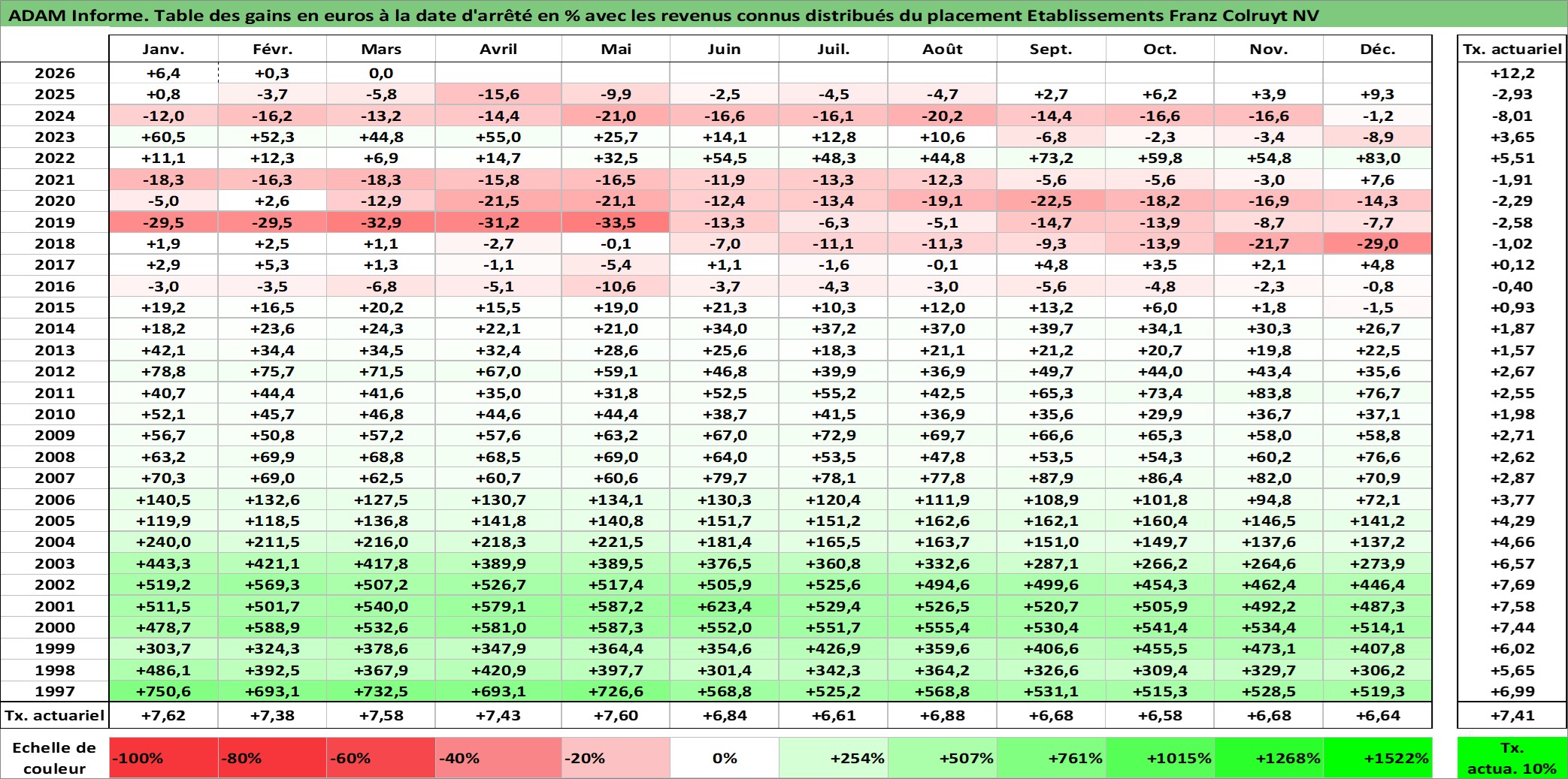Click the -21,7 cell for Nov. 2018

tap(1269, 243)
